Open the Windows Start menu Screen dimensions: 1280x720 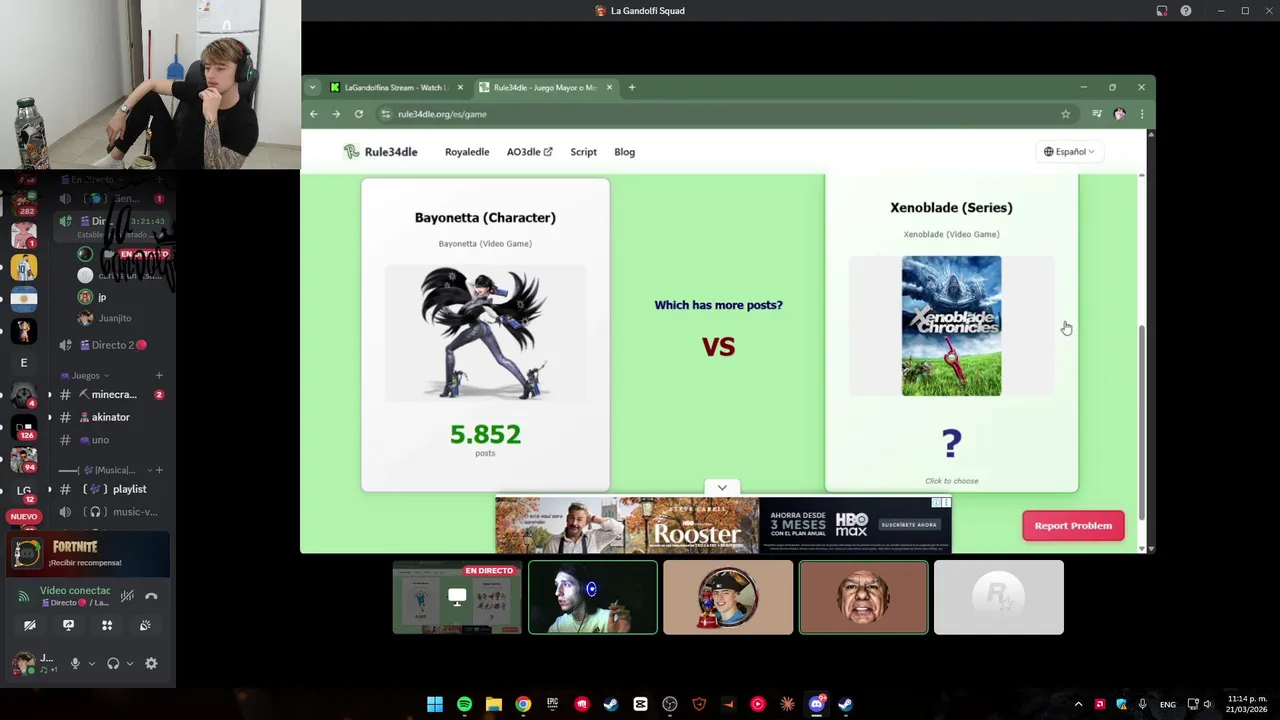(435, 704)
